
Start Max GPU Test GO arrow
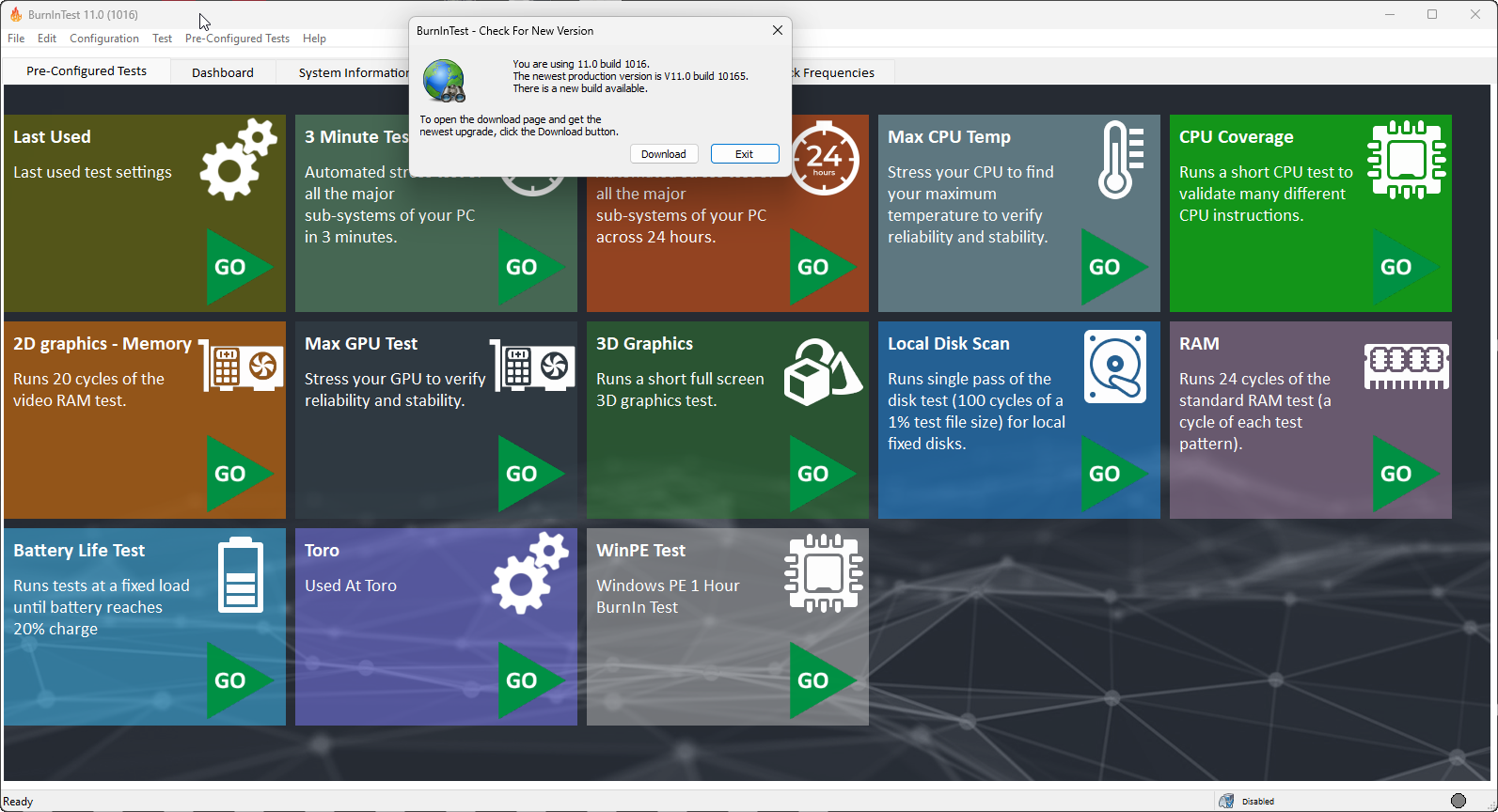(531, 474)
